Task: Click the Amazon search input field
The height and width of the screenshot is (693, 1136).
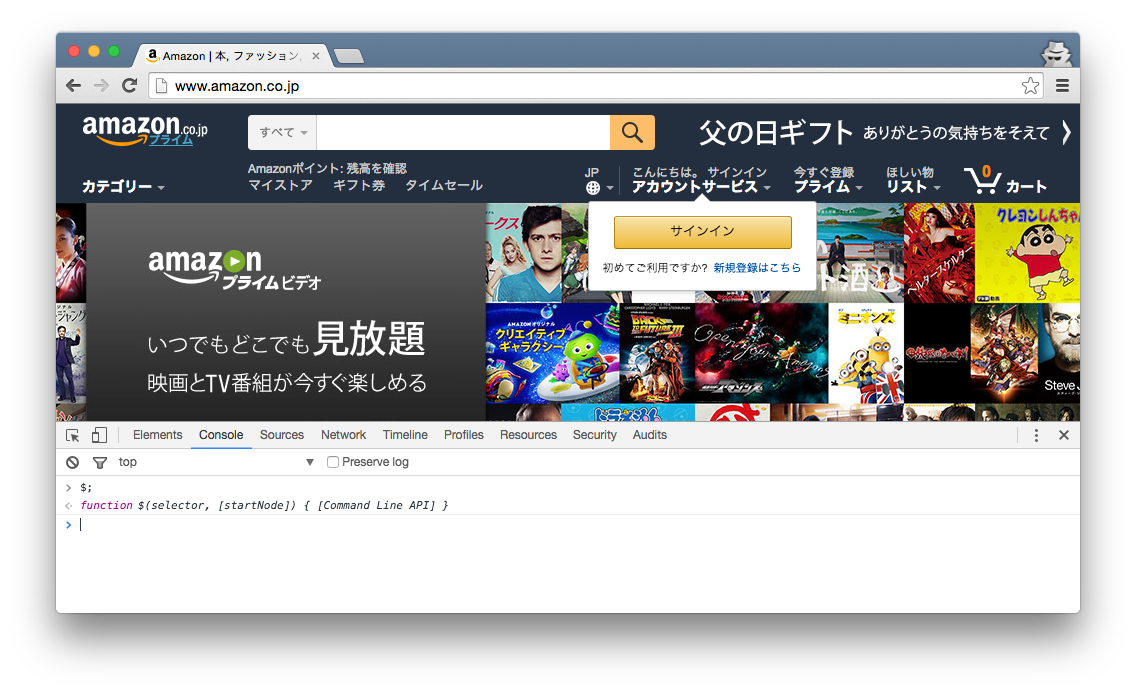Action: click(x=462, y=132)
